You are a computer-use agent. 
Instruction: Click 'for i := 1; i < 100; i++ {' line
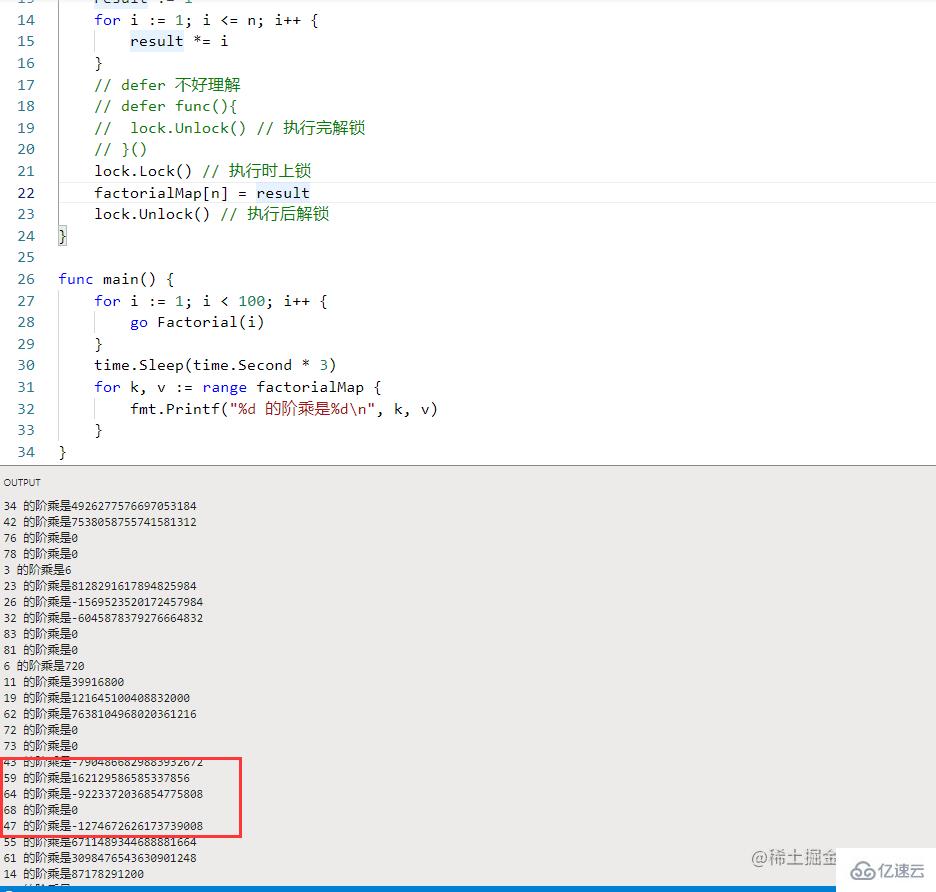coord(211,301)
